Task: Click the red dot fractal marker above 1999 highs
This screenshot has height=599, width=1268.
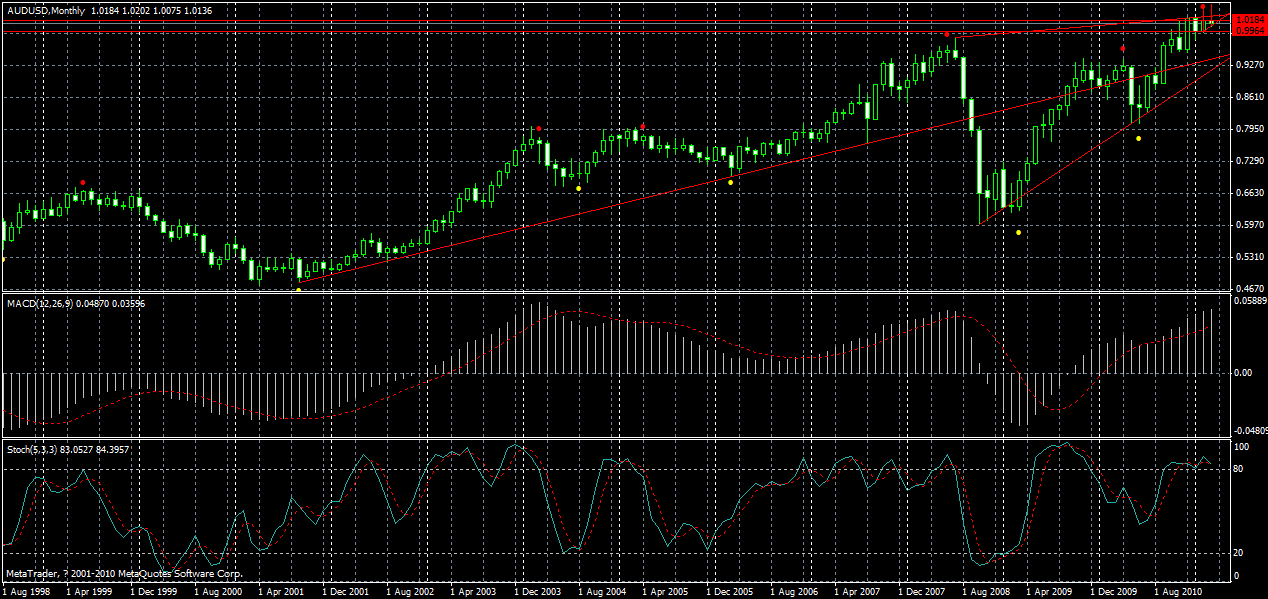Action: tap(83, 182)
